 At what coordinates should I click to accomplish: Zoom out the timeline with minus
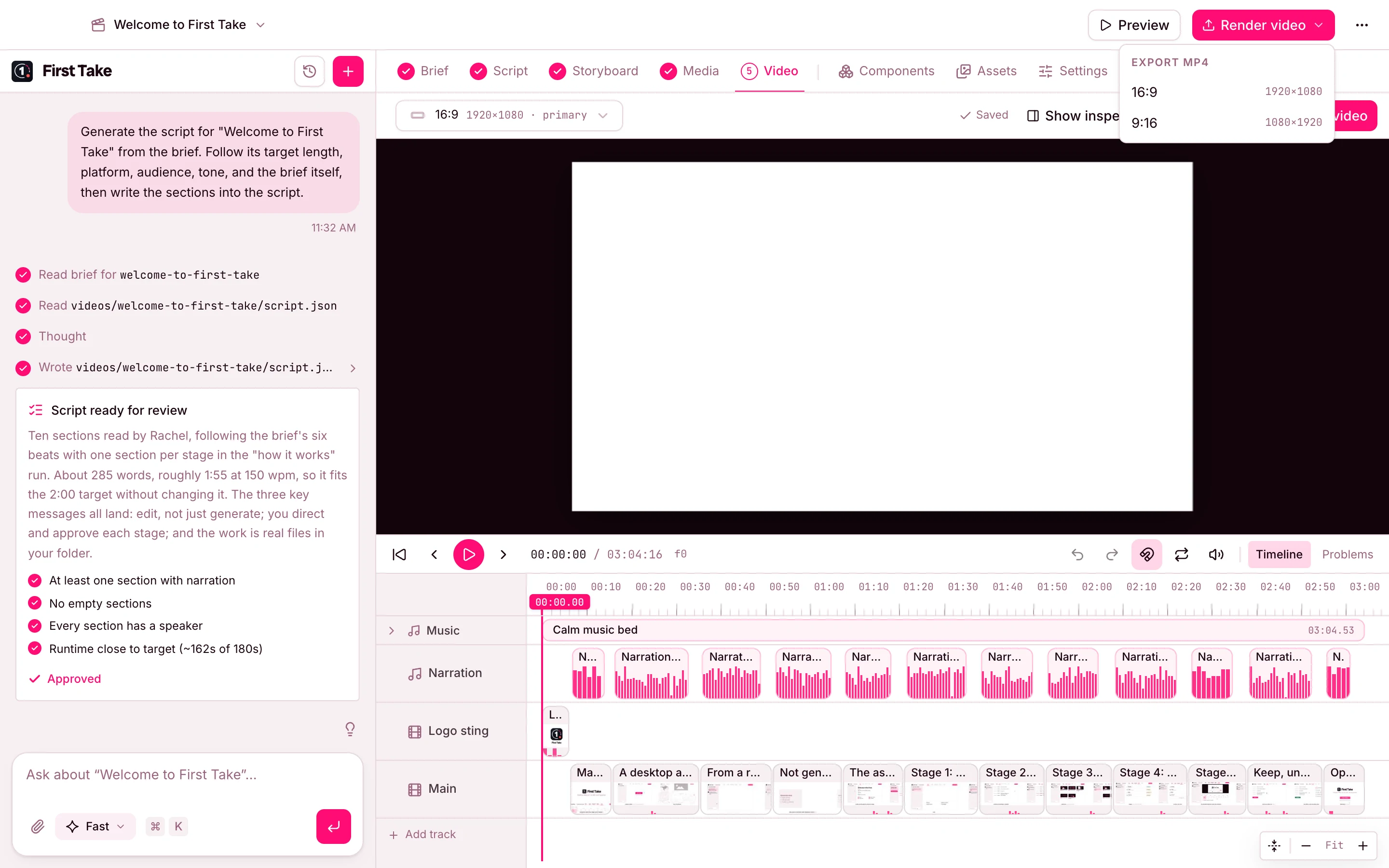(1306, 846)
